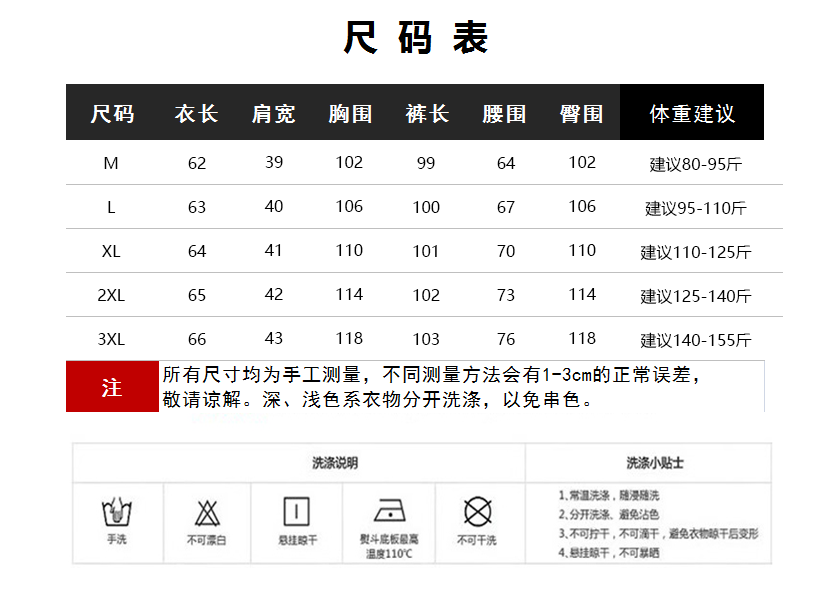This screenshot has height=592, width=830.
Task: Click 腰围 value 67 in L row
Action: (506, 207)
